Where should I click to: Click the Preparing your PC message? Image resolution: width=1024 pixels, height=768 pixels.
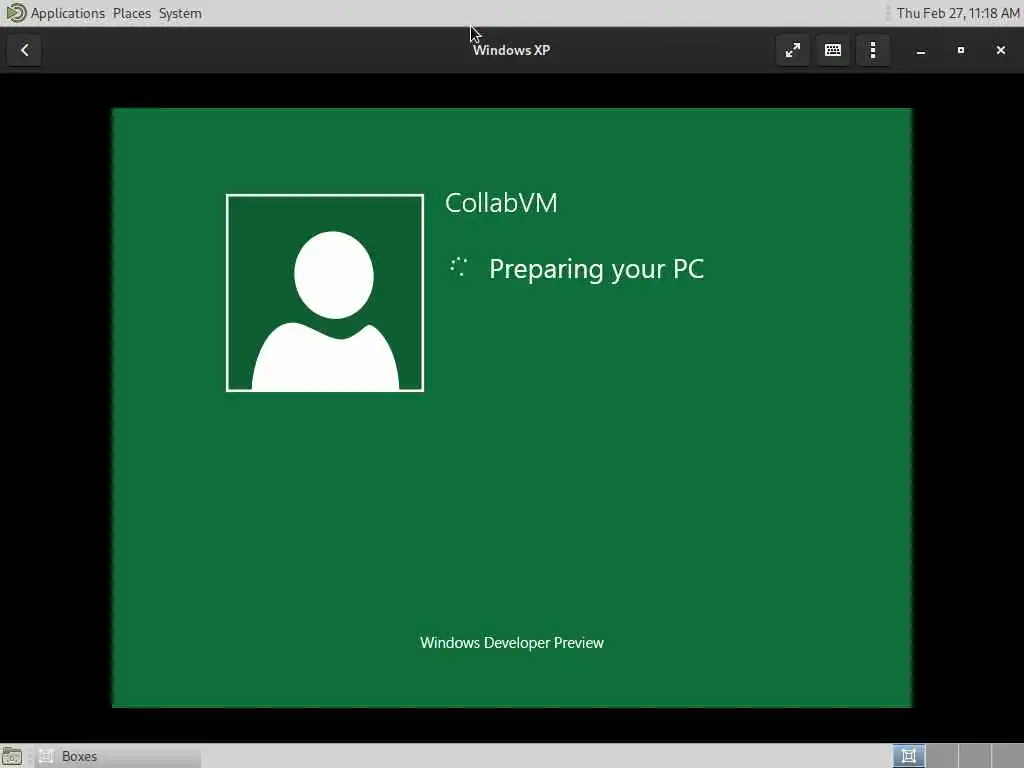596,269
